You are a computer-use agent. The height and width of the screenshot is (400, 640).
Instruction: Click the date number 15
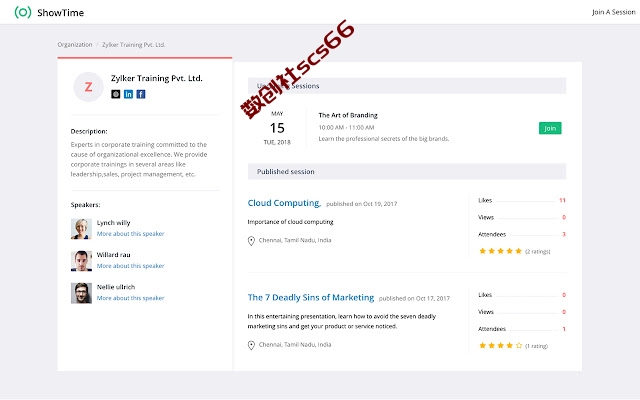[277, 128]
